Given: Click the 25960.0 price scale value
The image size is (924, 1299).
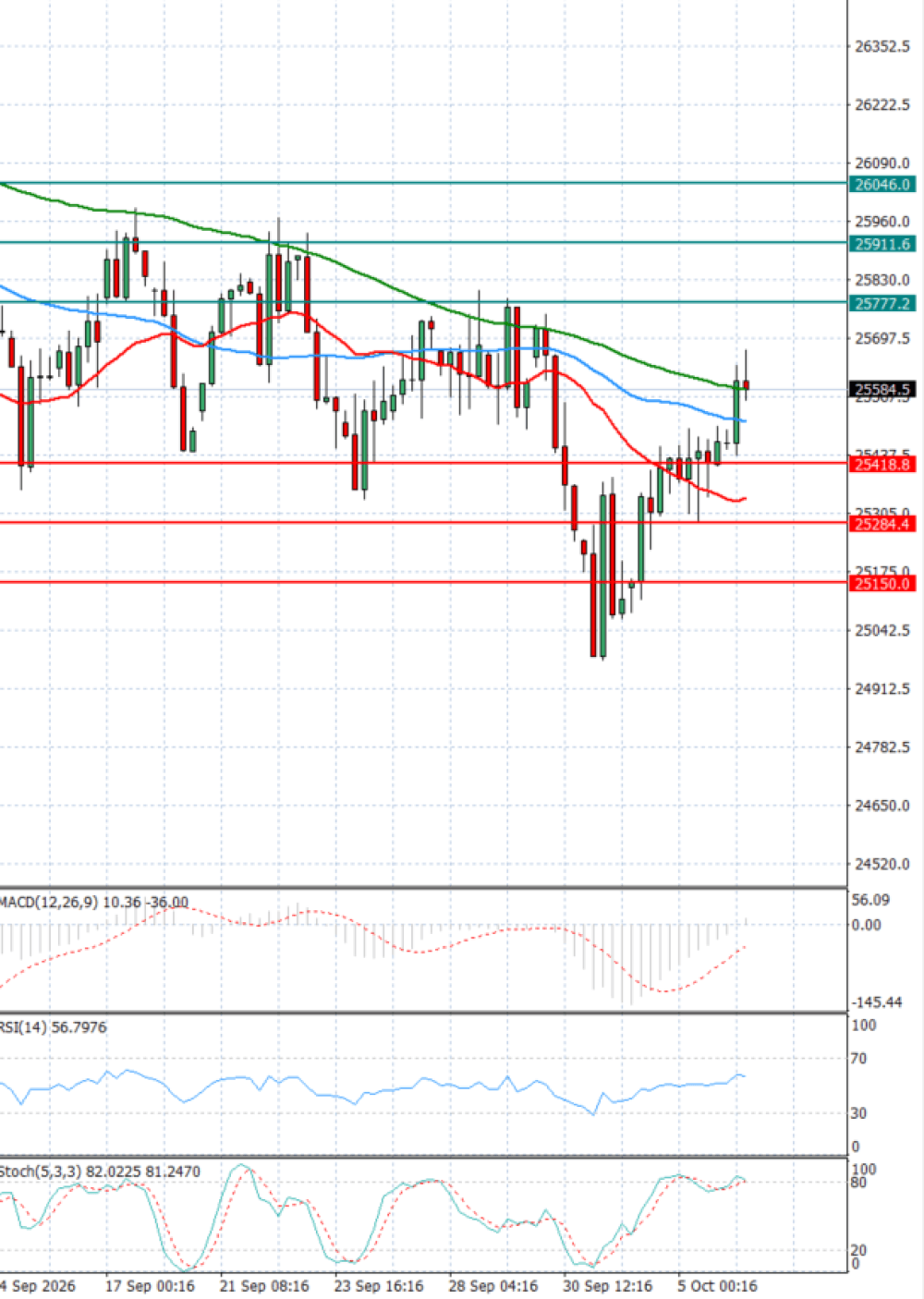Looking at the screenshot, I should 881,222.
